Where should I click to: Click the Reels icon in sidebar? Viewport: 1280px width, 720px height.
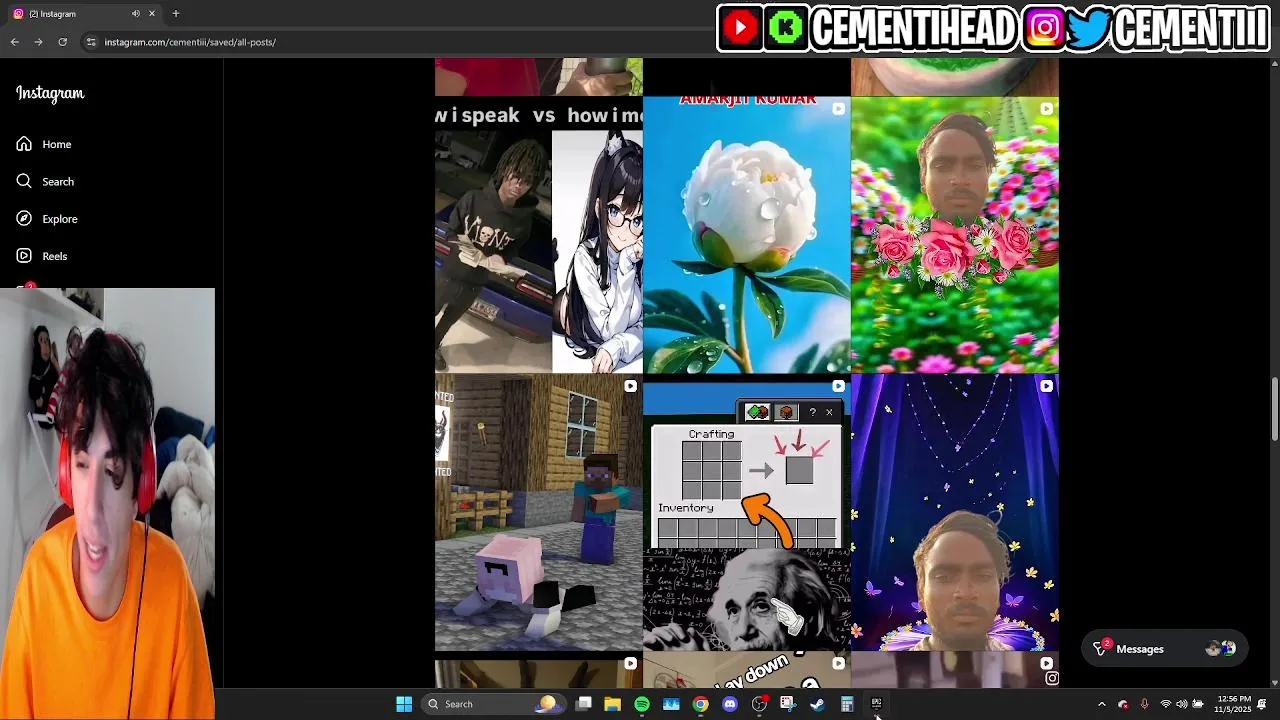coord(24,256)
